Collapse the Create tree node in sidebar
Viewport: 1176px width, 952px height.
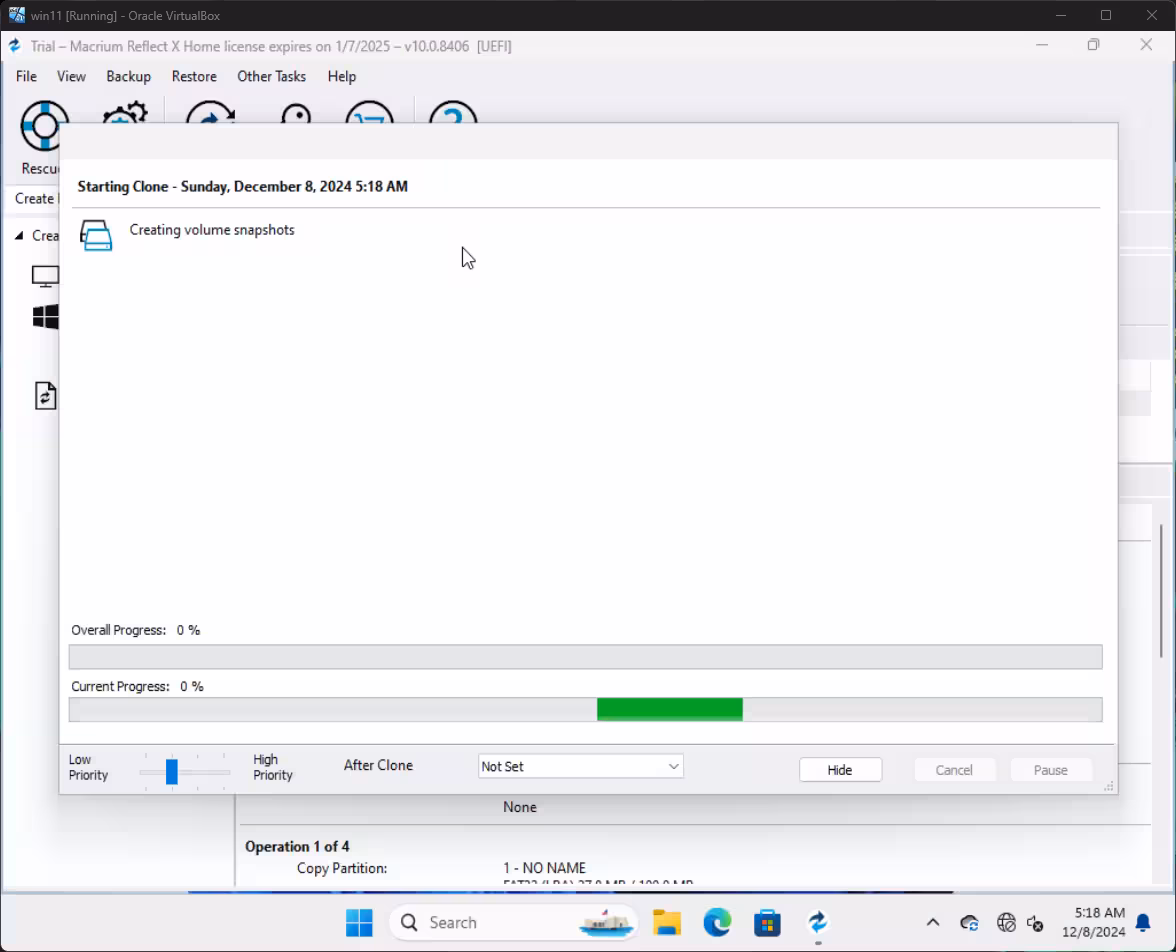[20, 236]
